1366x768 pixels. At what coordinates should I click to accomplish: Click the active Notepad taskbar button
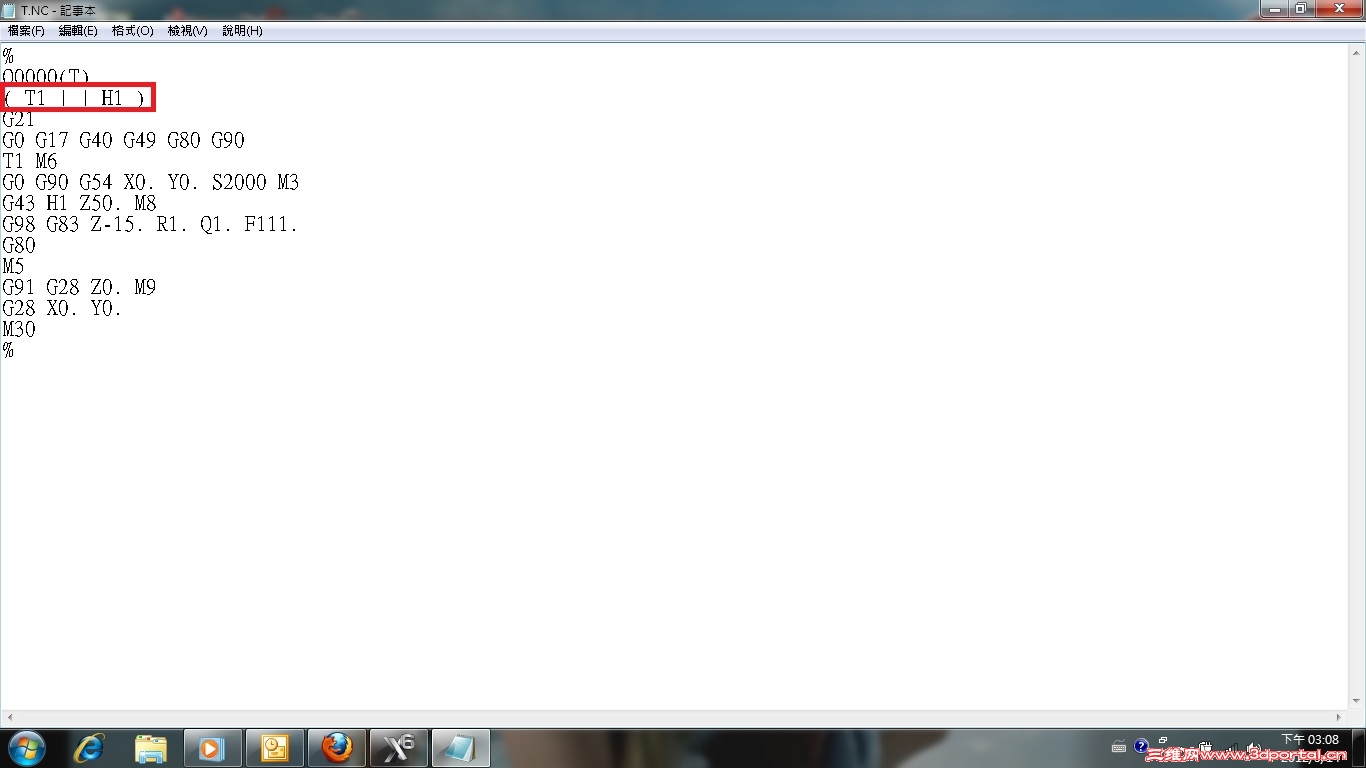pyautogui.click(x=461, y=748)
